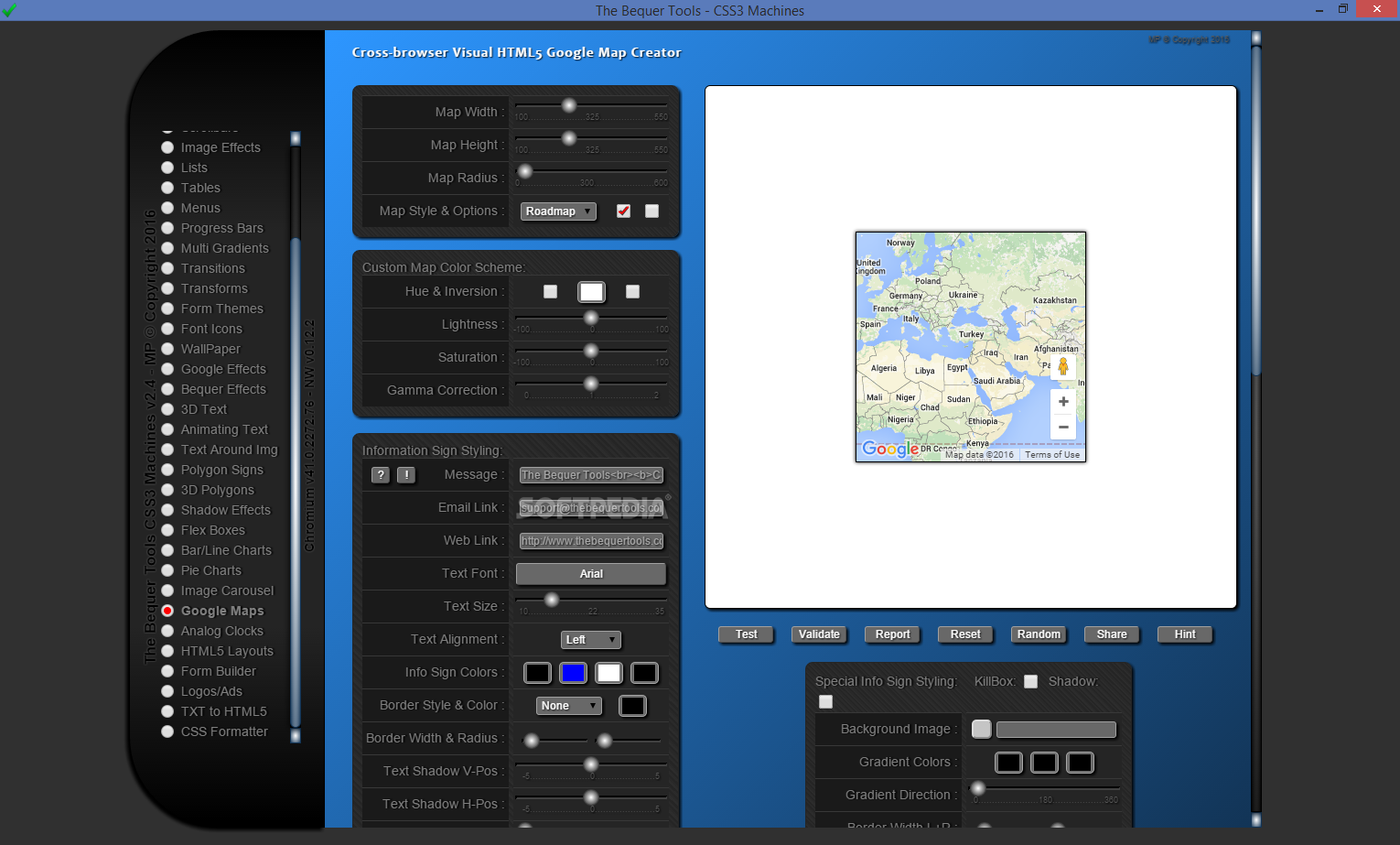Image resolution: width=1400 pixels, height=845 pixels.
Task: Click the first Gradient Colors swatch
Action: point(1008,763)
